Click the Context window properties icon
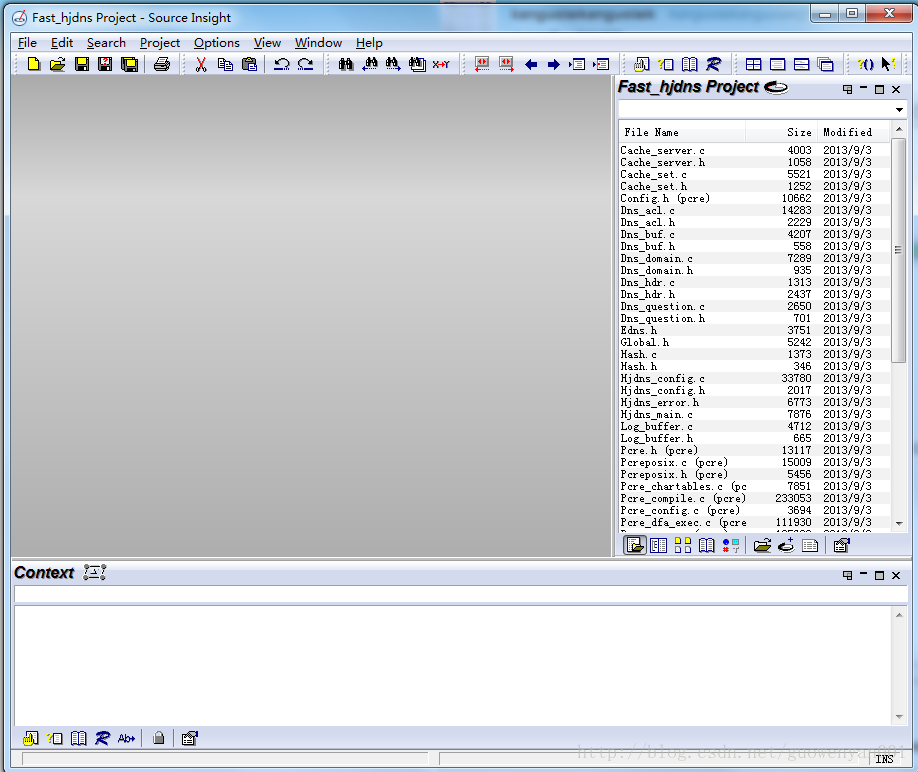918x772 pixels. click(x=190, y=738)
